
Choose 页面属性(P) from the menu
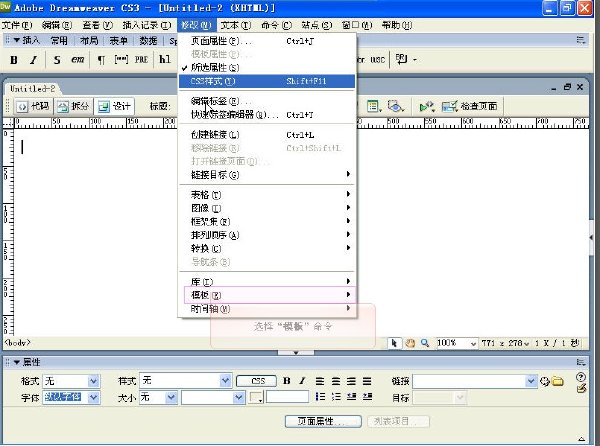267,41
